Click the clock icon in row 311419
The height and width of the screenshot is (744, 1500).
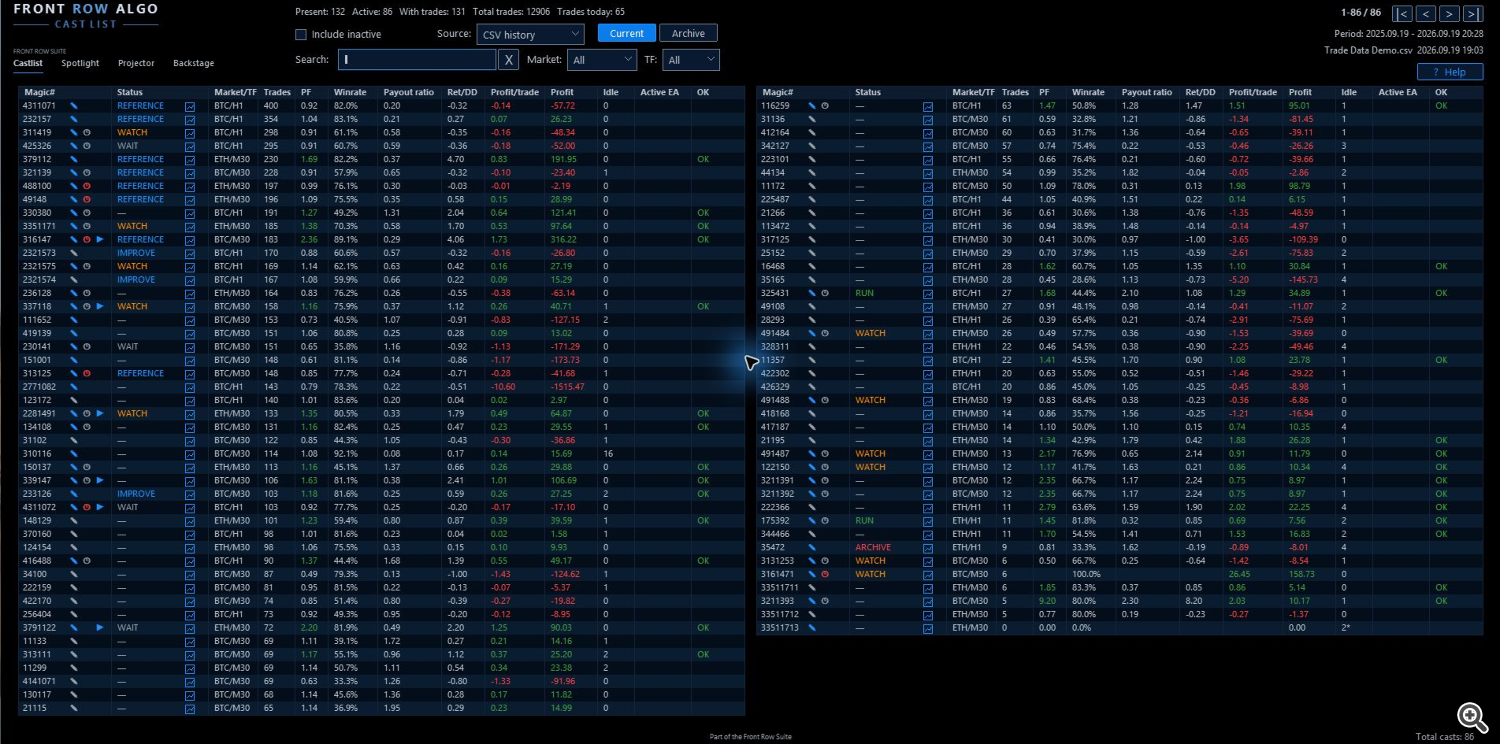[87, 132]
